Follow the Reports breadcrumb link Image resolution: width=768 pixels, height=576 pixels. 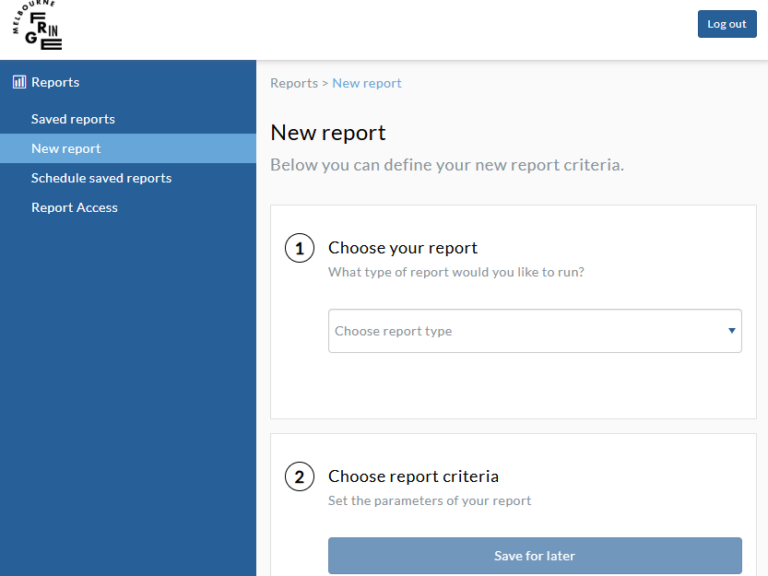[x=293, y=83]
